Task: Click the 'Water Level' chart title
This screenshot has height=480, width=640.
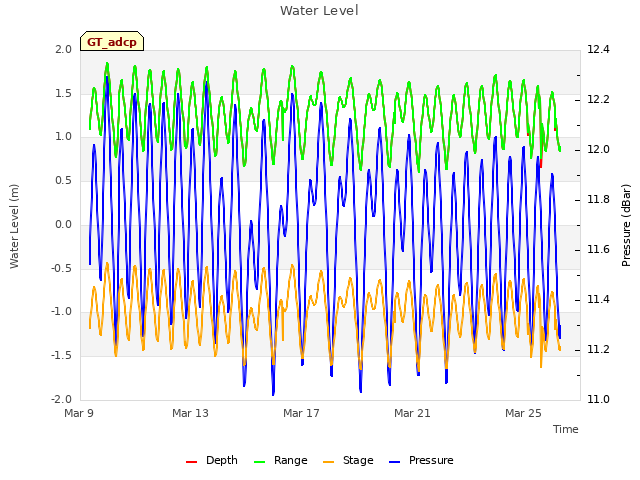Action: [319, 11]
